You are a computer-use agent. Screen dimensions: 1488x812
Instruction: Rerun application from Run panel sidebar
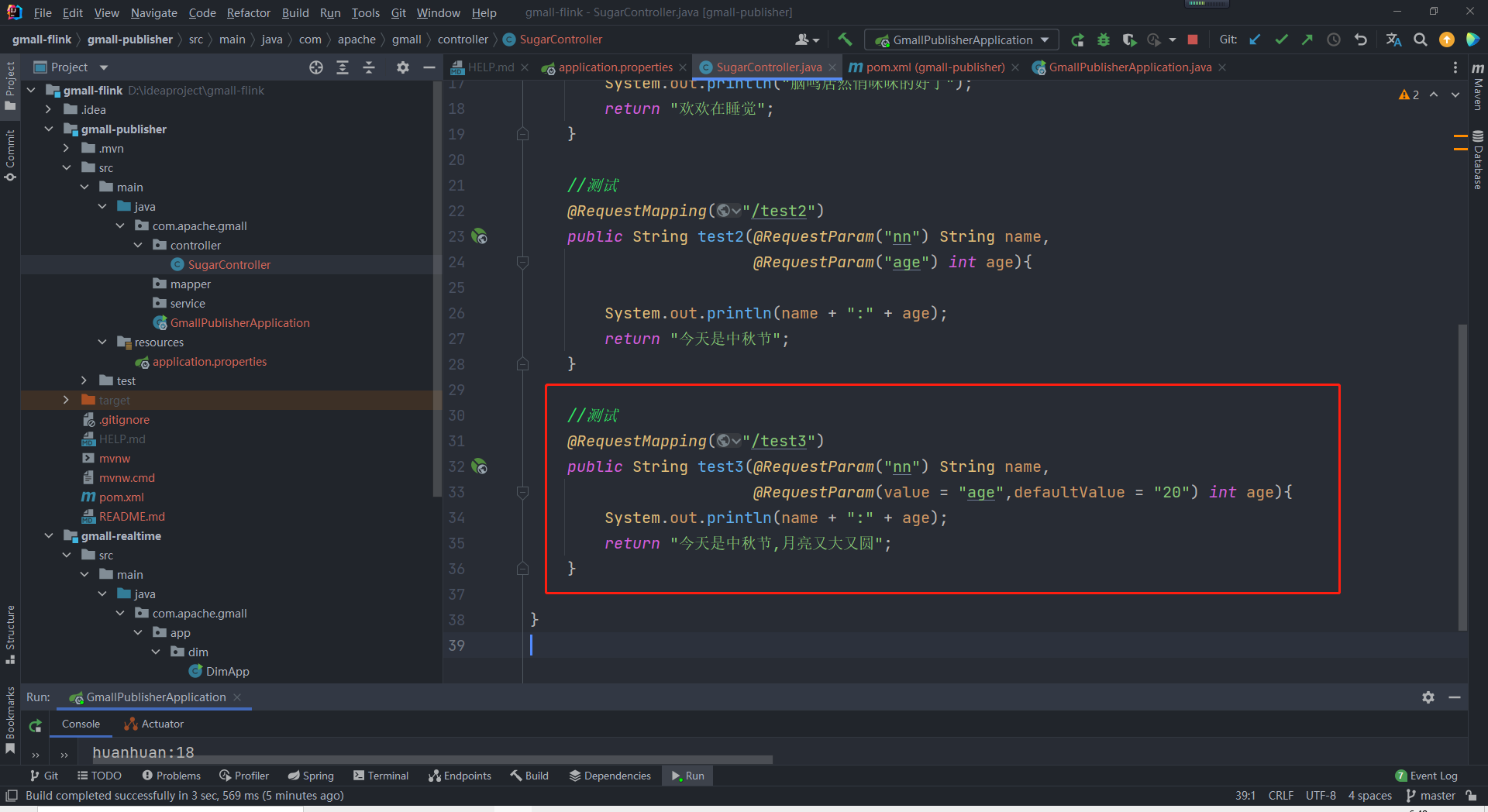click(x=36, y=726)
